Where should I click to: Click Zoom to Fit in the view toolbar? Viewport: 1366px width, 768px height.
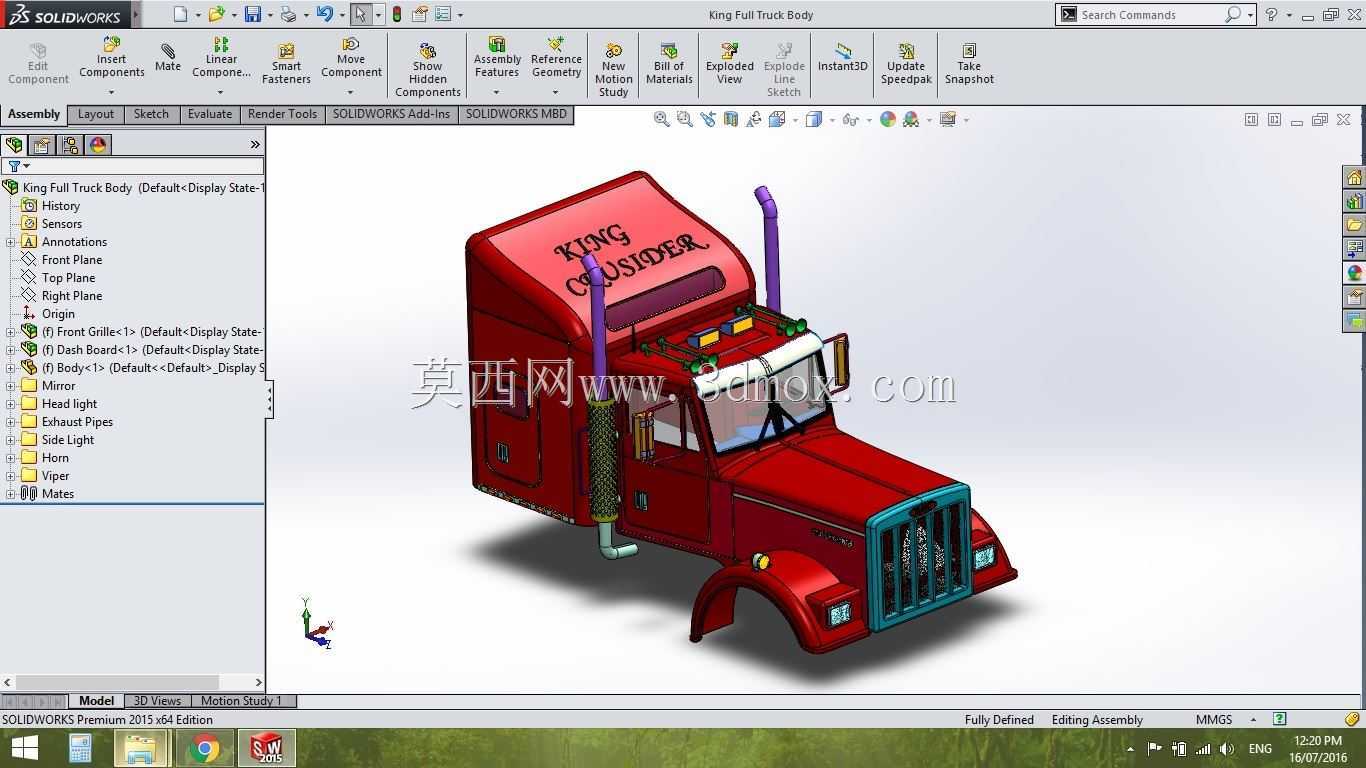pos(662,119)
